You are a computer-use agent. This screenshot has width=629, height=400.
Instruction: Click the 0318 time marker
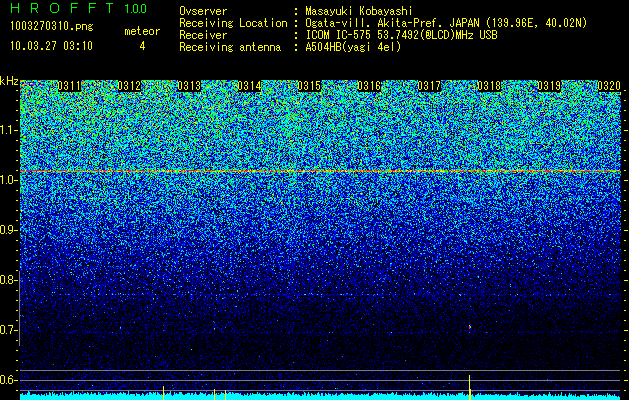(x=489, y=86)
